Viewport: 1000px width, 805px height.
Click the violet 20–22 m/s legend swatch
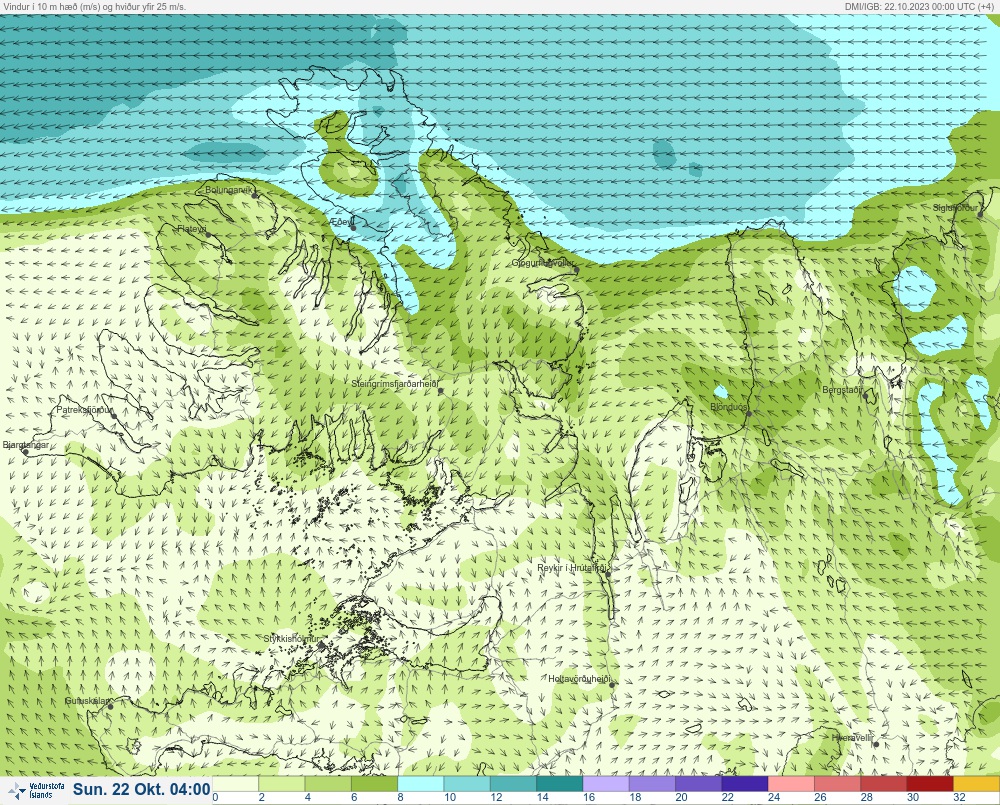click(x=698, y=784)
